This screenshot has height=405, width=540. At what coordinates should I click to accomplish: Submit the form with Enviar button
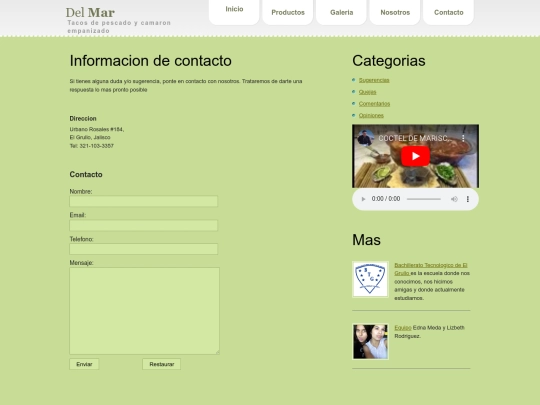click(x=84, y=364)
